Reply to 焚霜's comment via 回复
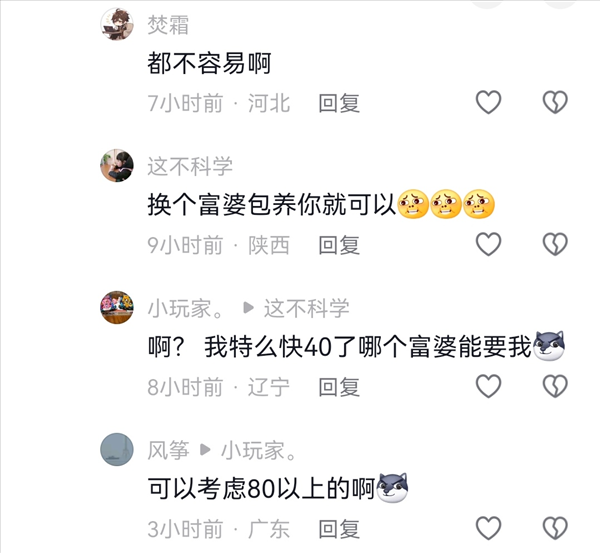This screenshot has width=600, height=553. (x=339, y=103)
